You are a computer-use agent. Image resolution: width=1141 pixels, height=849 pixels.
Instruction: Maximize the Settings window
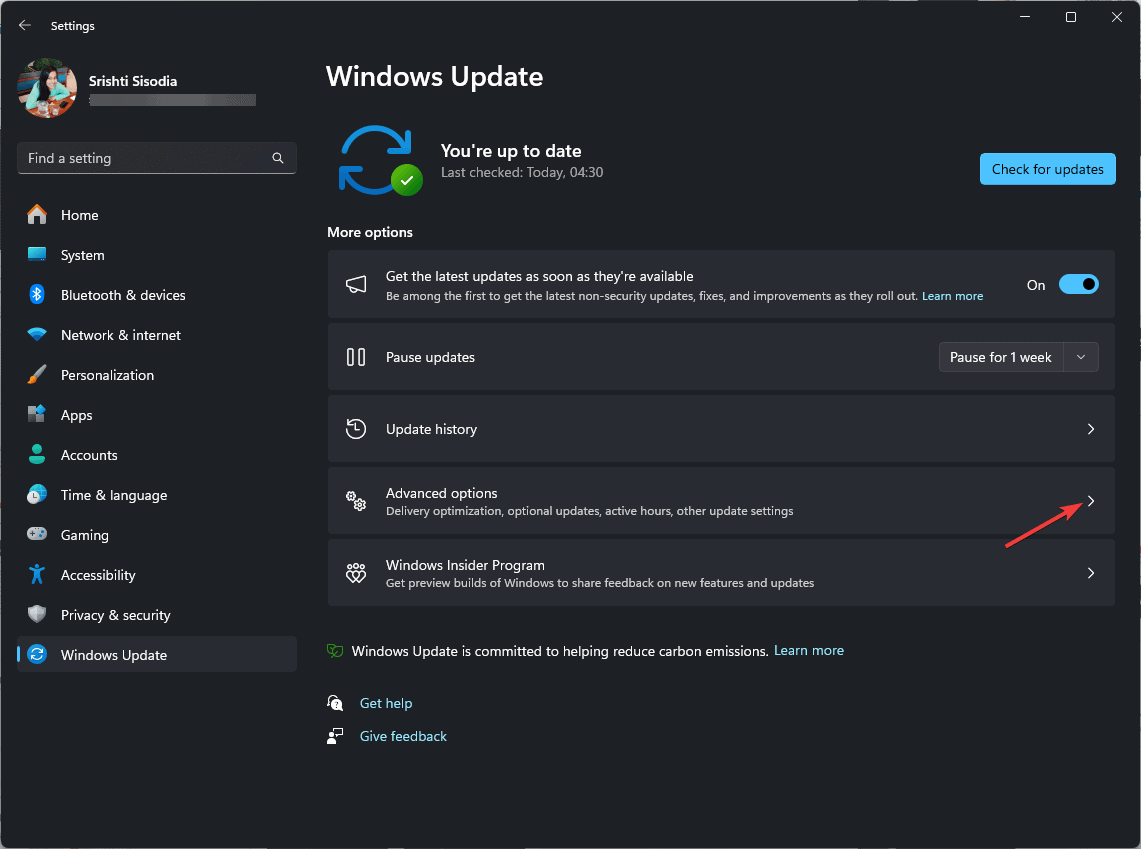[1070, 17]
